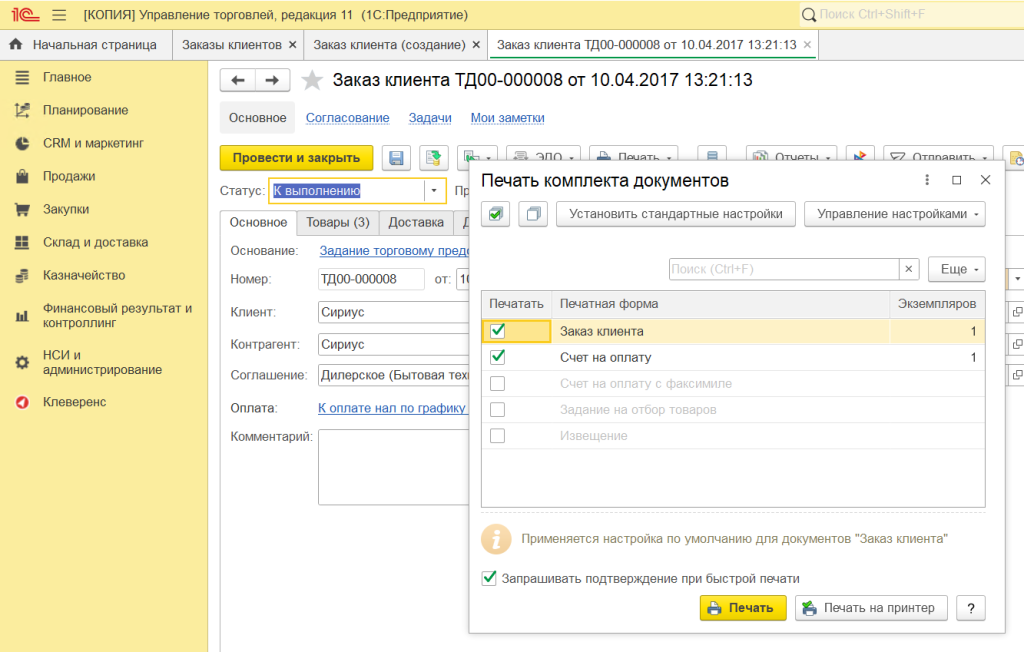
Task: Click the magnifier icon in the title bar
Action: point(808,14)
